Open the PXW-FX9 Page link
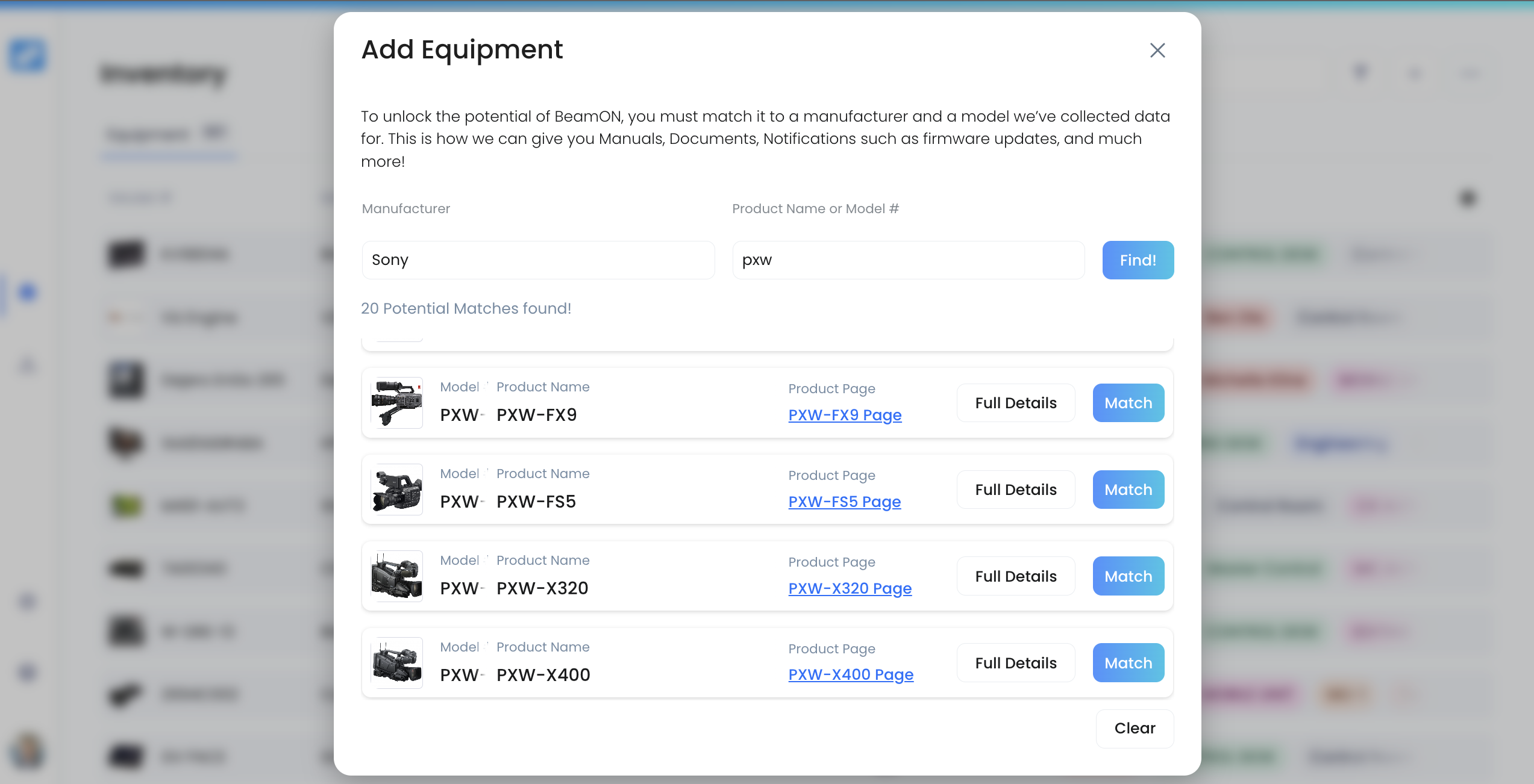The height and width of the screenshot is (784, 1534). (845, 415)
